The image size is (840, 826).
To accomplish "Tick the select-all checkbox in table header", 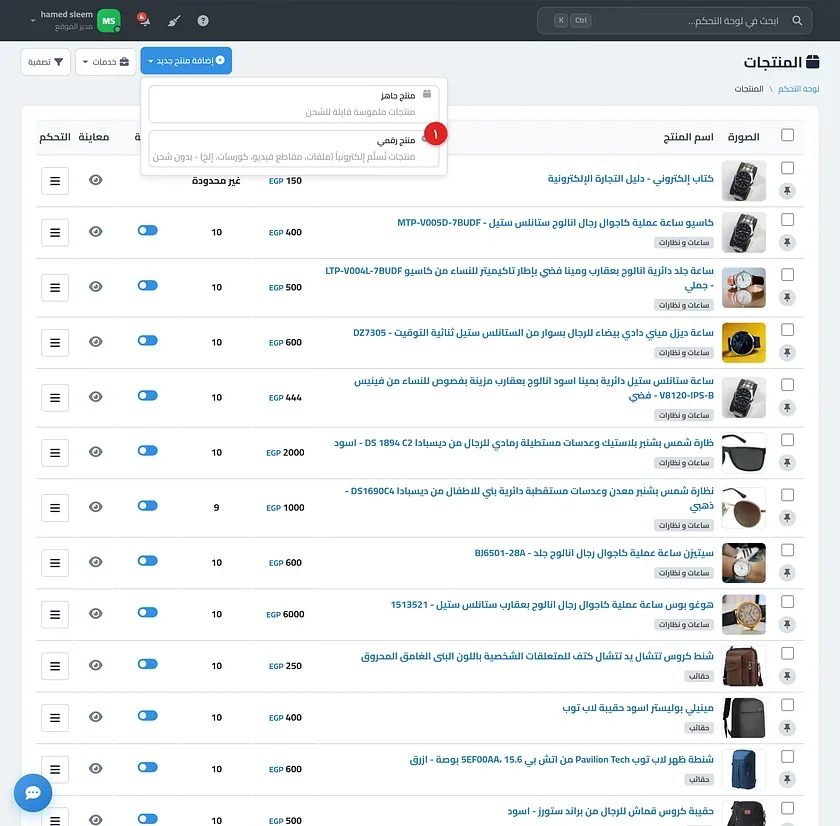I will point(788,135).
